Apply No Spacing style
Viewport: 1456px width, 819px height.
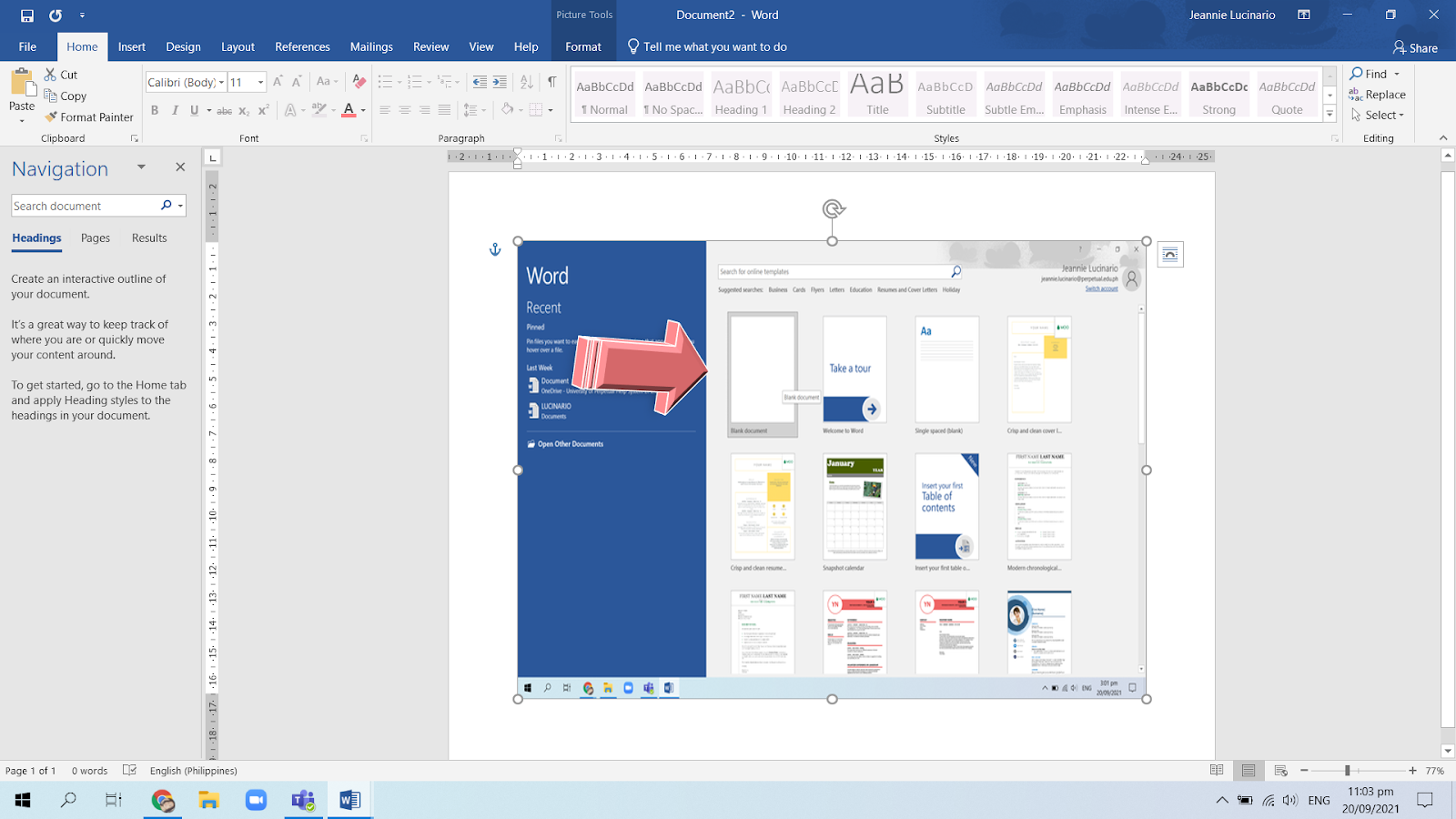point(673,96)
